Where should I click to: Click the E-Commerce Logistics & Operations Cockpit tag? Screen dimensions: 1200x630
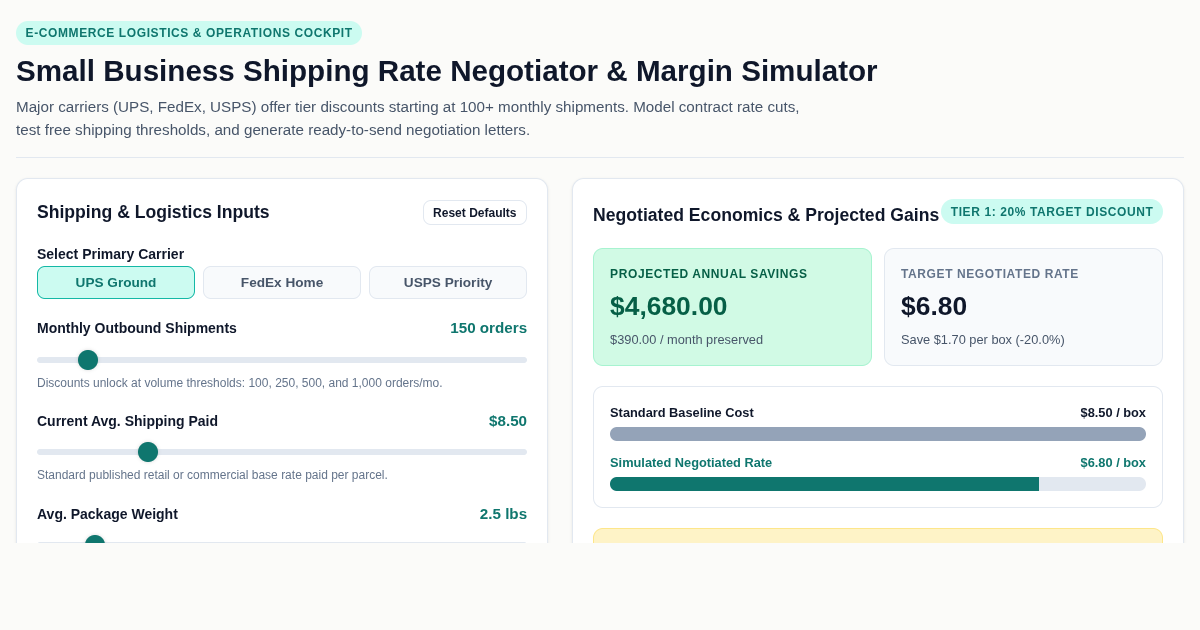[189, 33]
